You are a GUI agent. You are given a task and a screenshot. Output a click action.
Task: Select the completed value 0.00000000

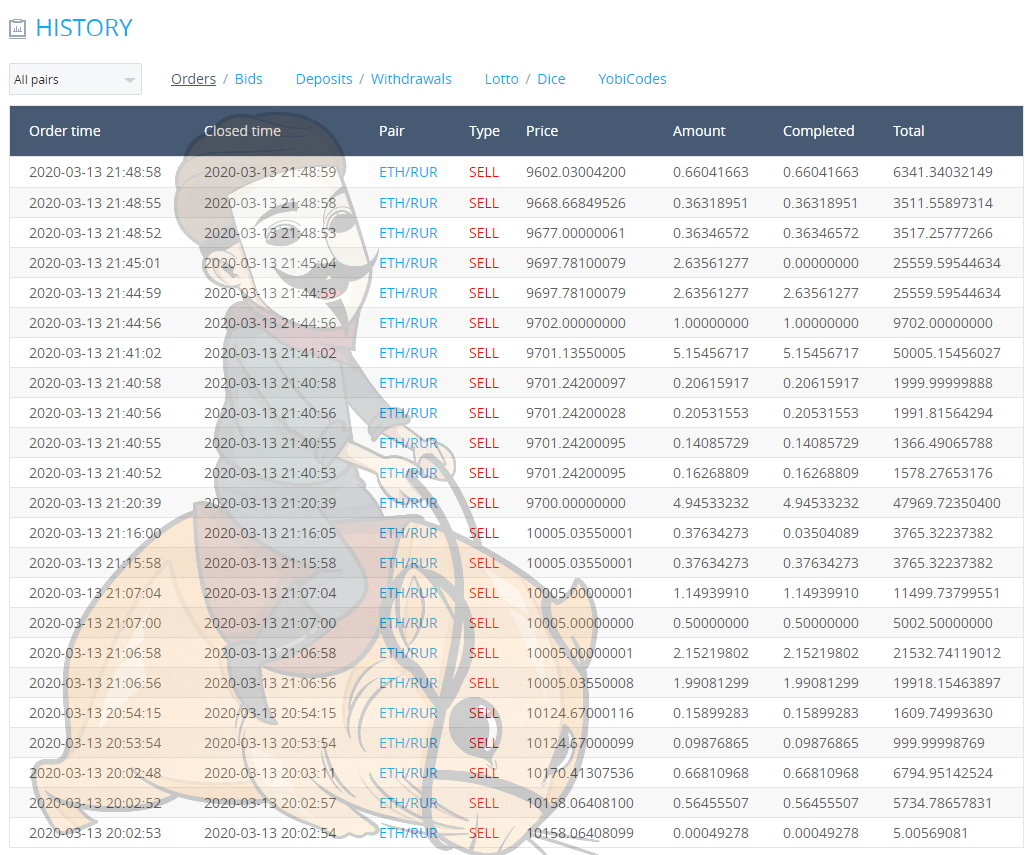[x=821, y=263]
